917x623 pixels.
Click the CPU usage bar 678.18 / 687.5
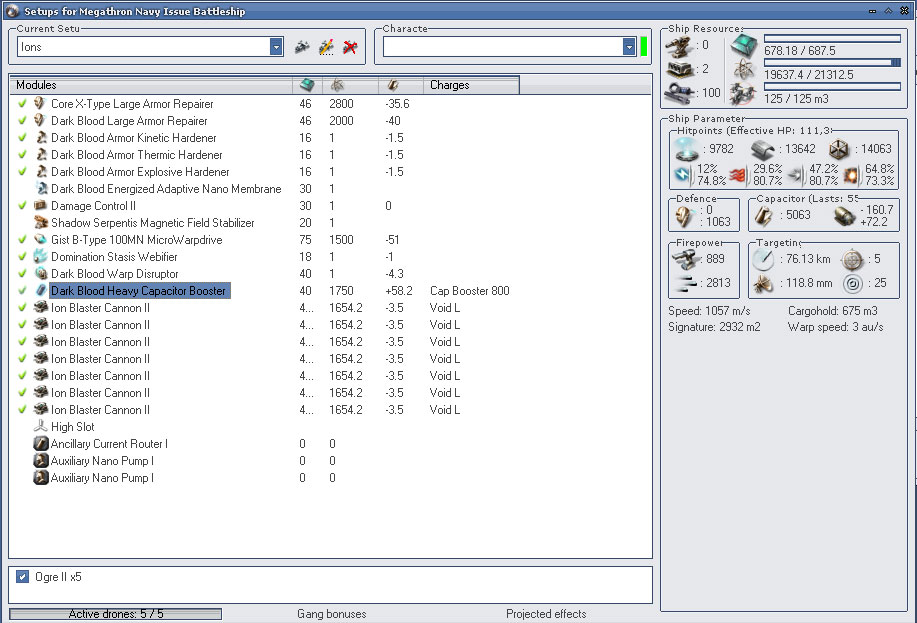tap(832, 39)
